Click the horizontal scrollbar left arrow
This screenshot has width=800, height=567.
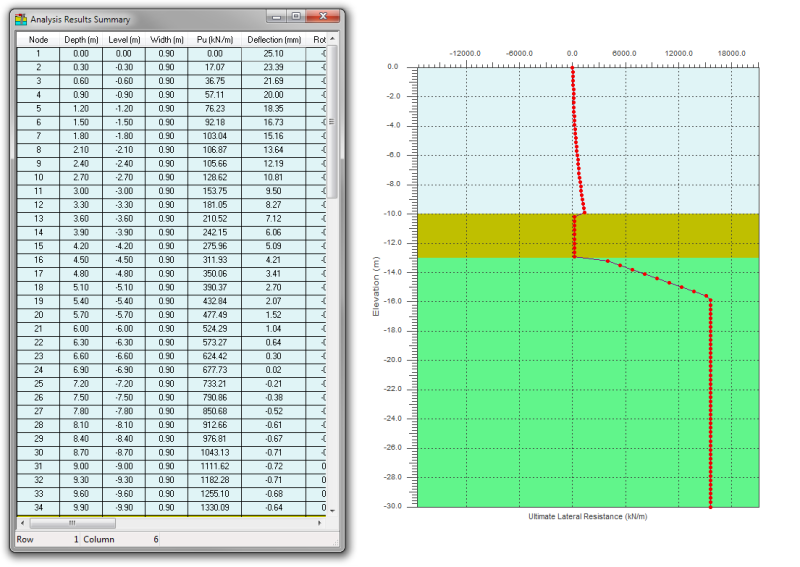coord(22,523)
